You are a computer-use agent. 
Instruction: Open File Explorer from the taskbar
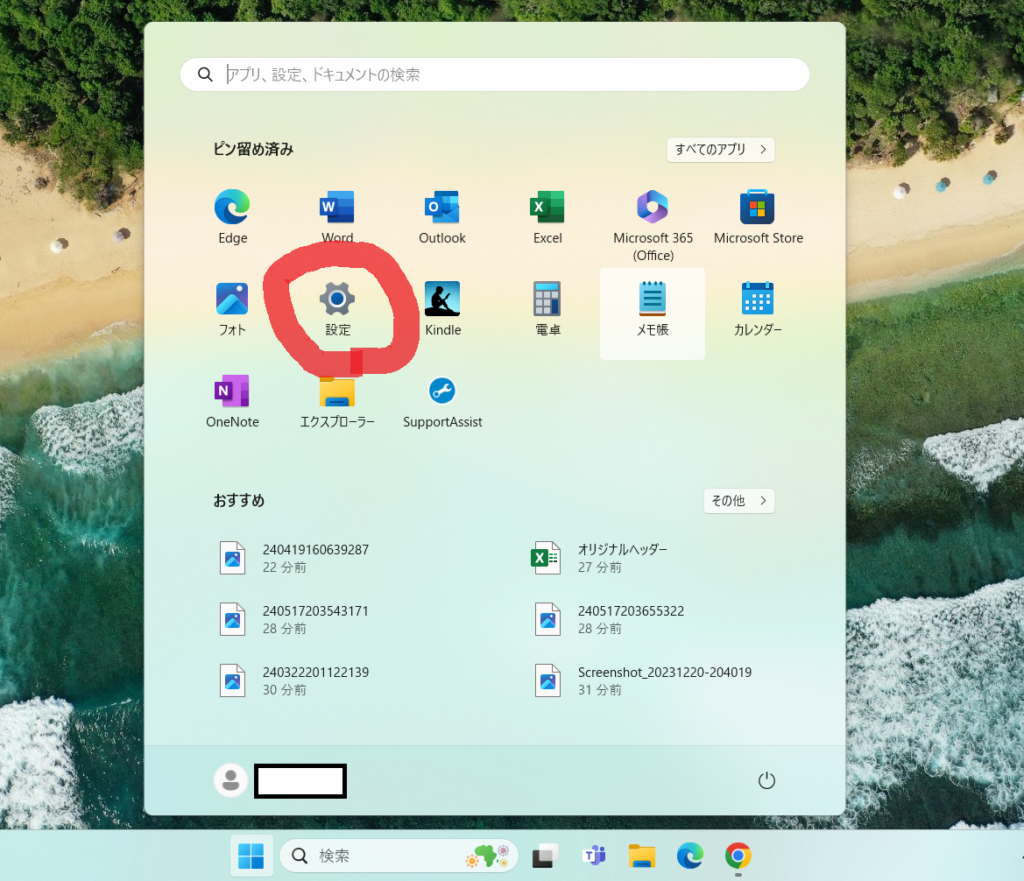(642, 856)
